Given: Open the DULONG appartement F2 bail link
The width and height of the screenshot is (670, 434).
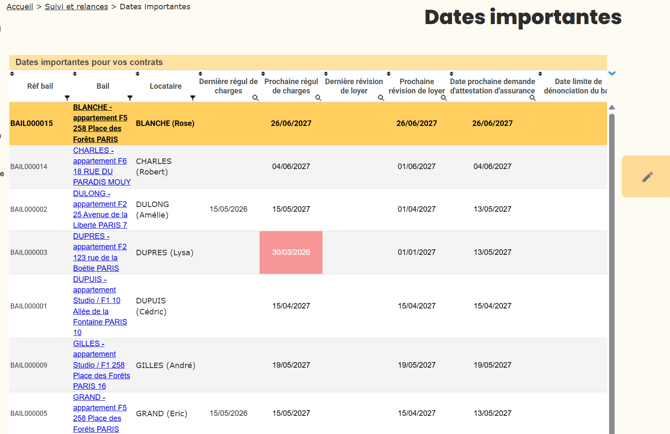Looking at the screenshot, I should point(100,209).
